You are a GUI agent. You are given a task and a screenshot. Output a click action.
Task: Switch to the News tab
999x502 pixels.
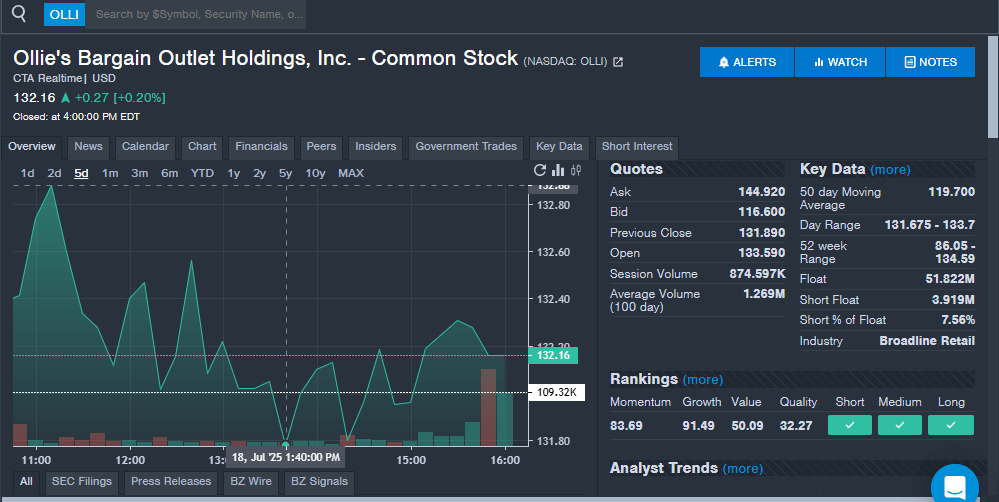click(x=89, y=147)
